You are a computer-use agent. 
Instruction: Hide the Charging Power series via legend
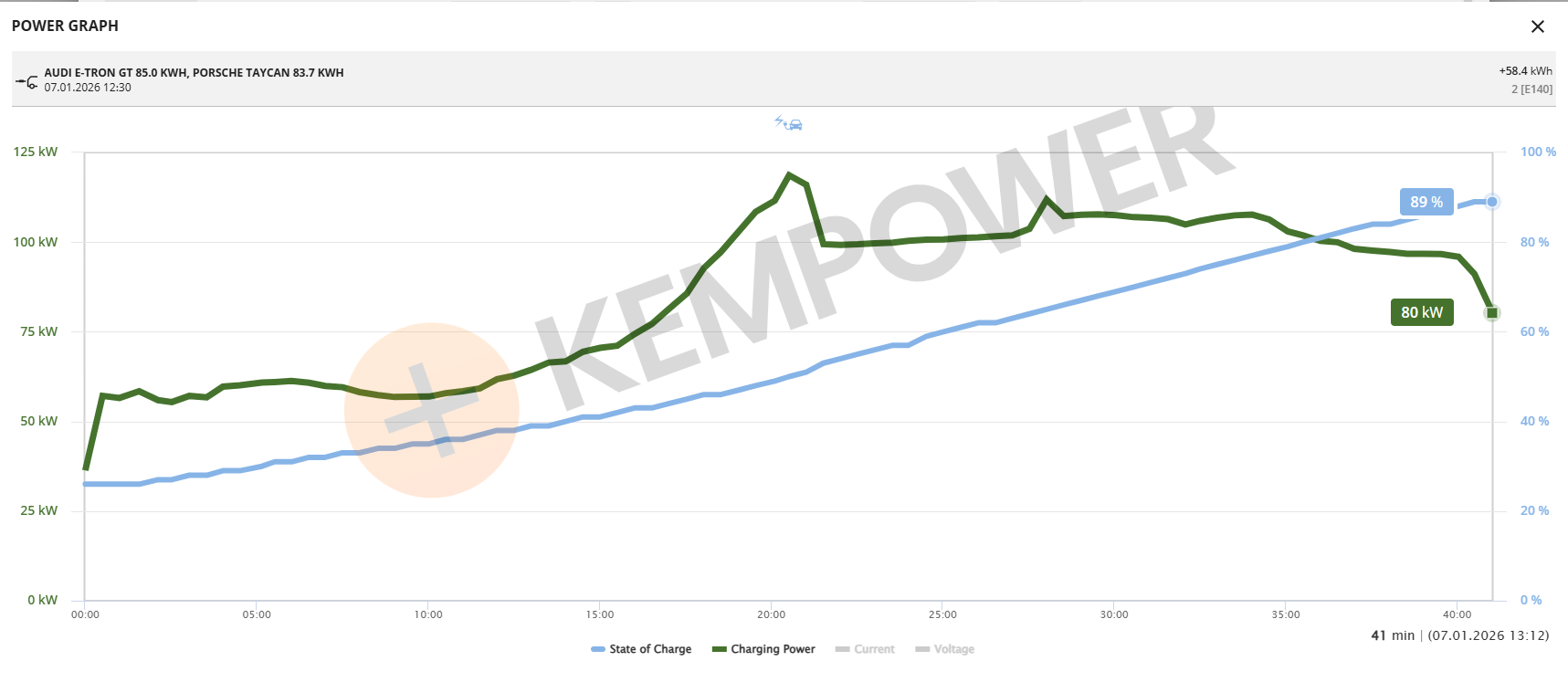[763, 649]
